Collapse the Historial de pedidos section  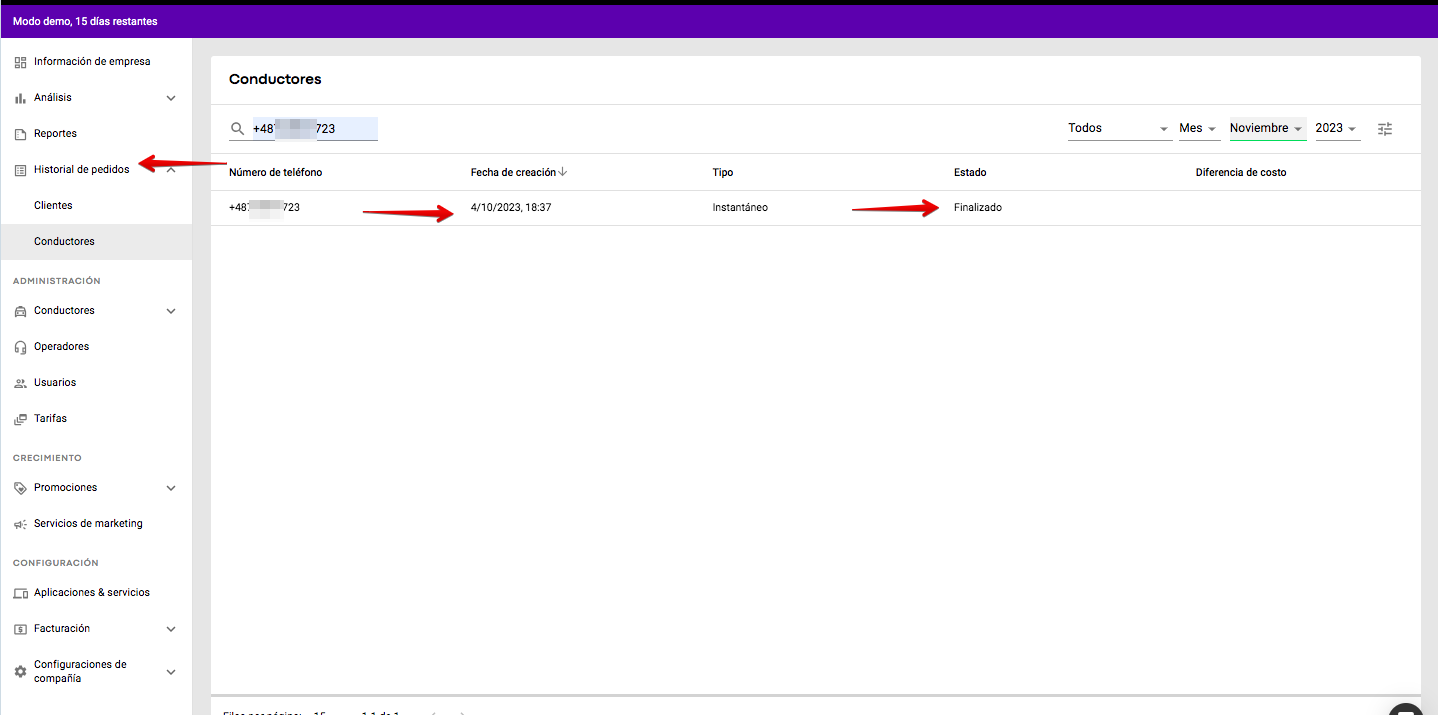[171, 170]
